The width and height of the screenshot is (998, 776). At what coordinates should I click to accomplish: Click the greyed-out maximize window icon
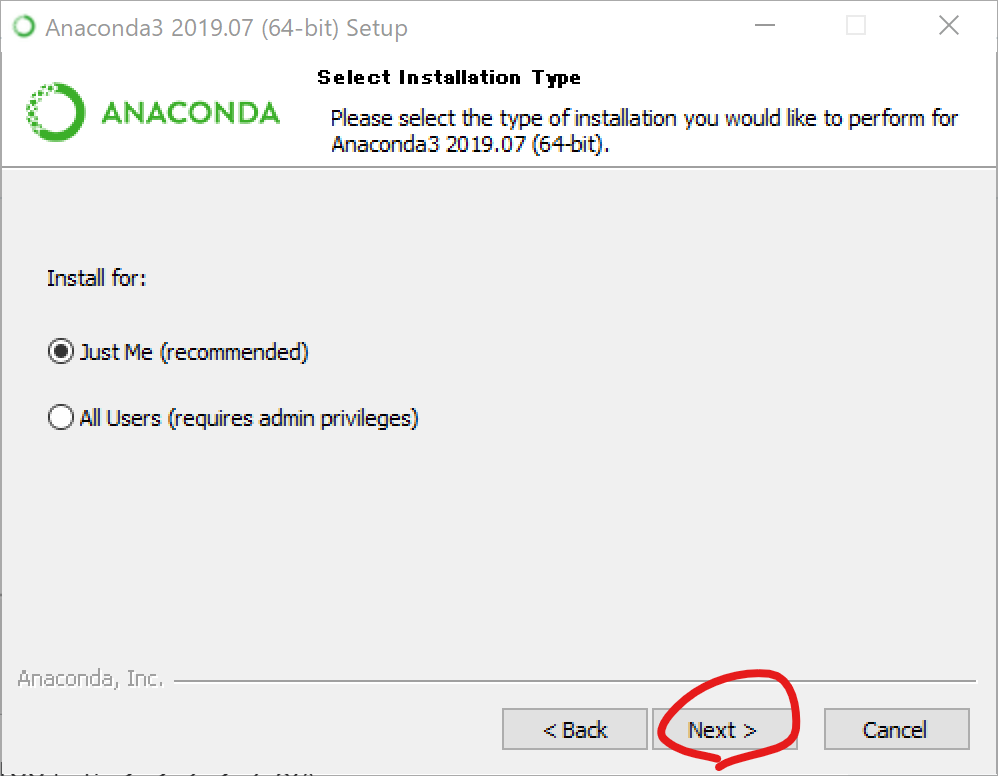(x=855, y=25)
